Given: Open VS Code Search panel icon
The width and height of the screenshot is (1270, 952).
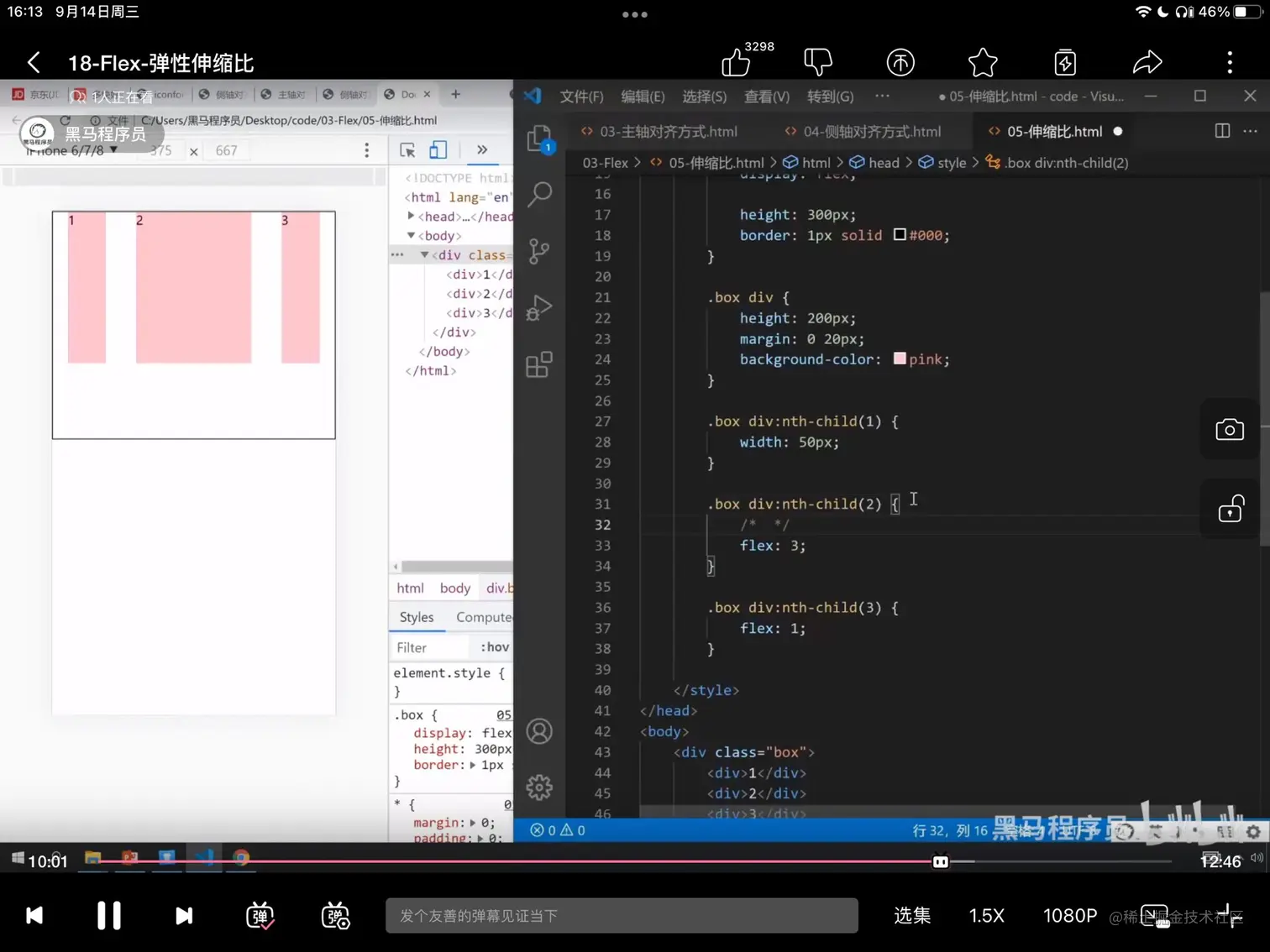Looking at the screenshot, I should [x=540, y=195].
